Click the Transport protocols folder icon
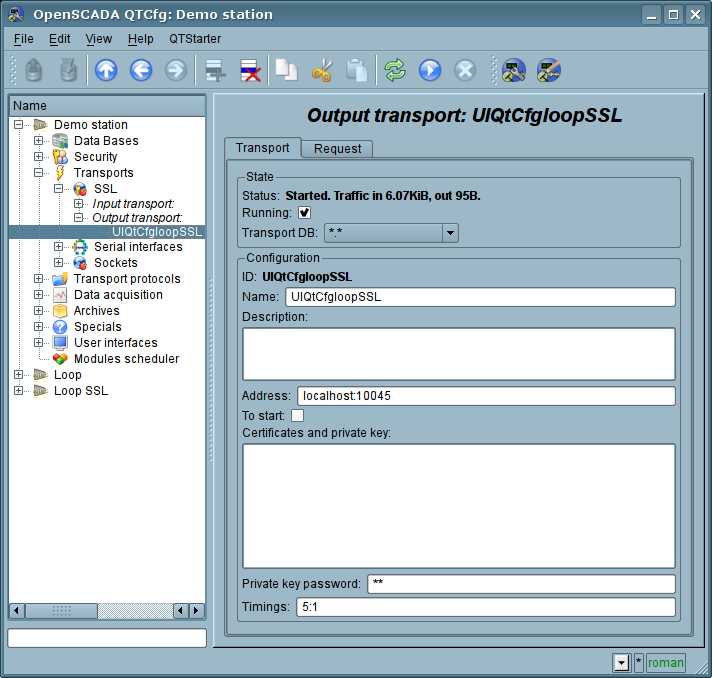The height and width of the screenshot is (678, 712). [60, 279]
